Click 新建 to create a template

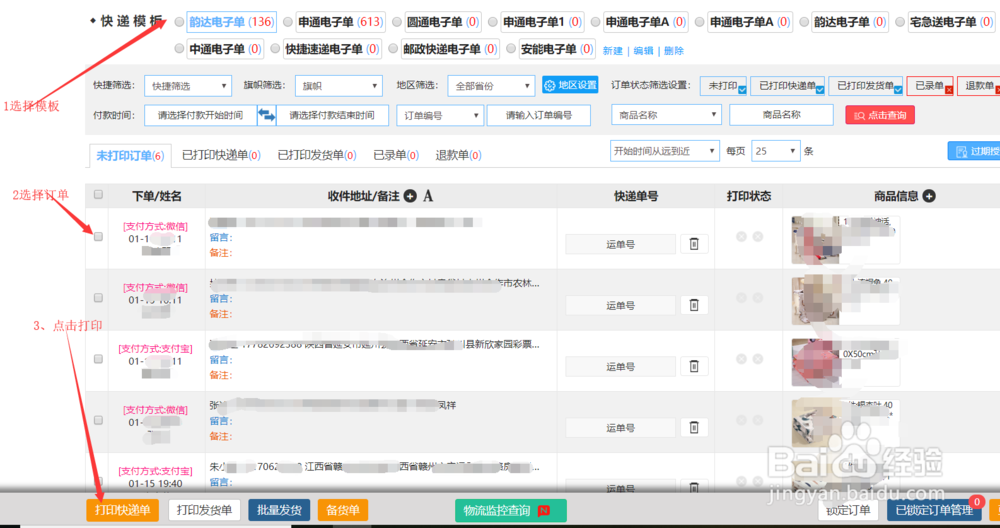tap(612, 50)
